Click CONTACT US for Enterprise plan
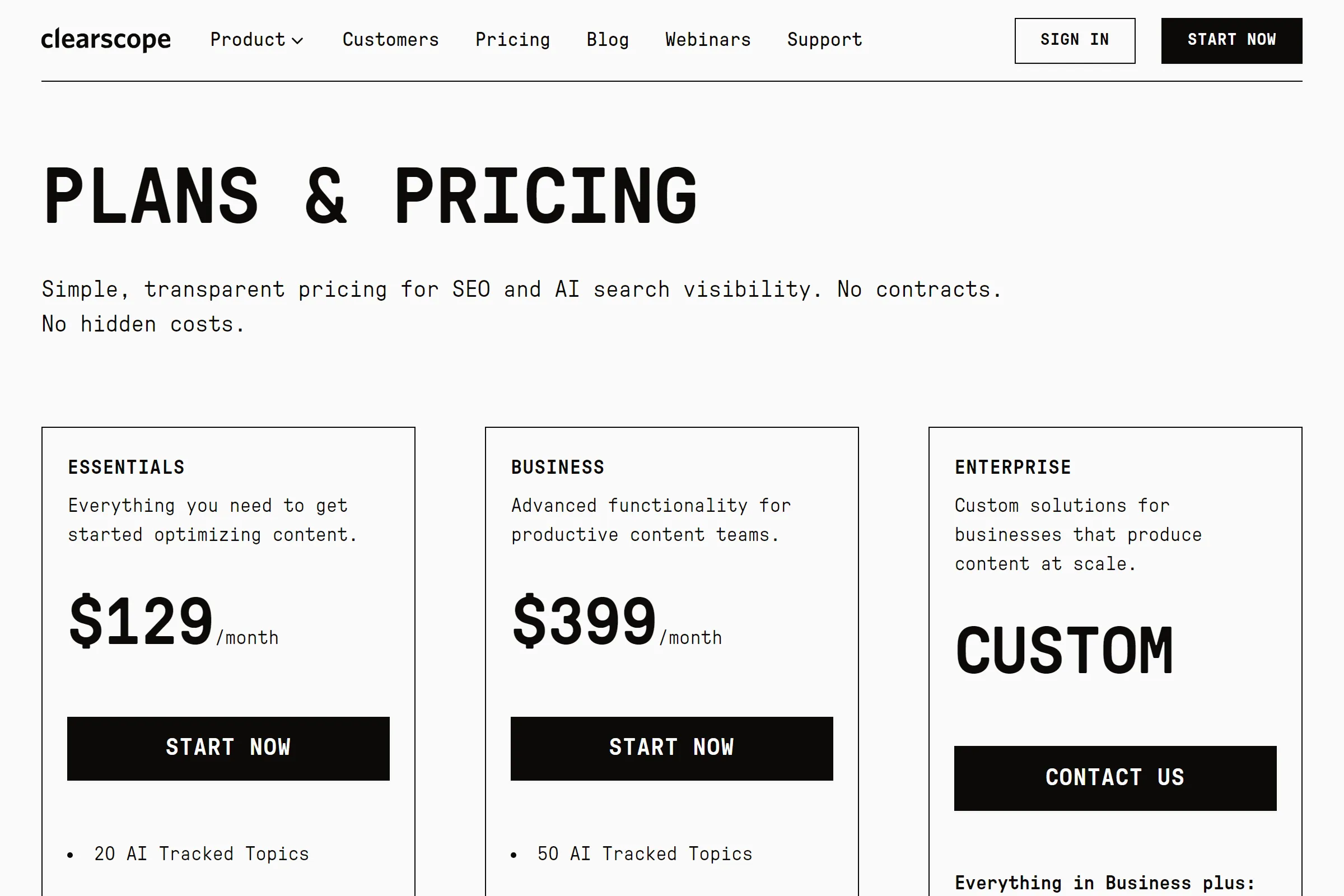Screen dimensions: 1344x896 point(1114,777)
